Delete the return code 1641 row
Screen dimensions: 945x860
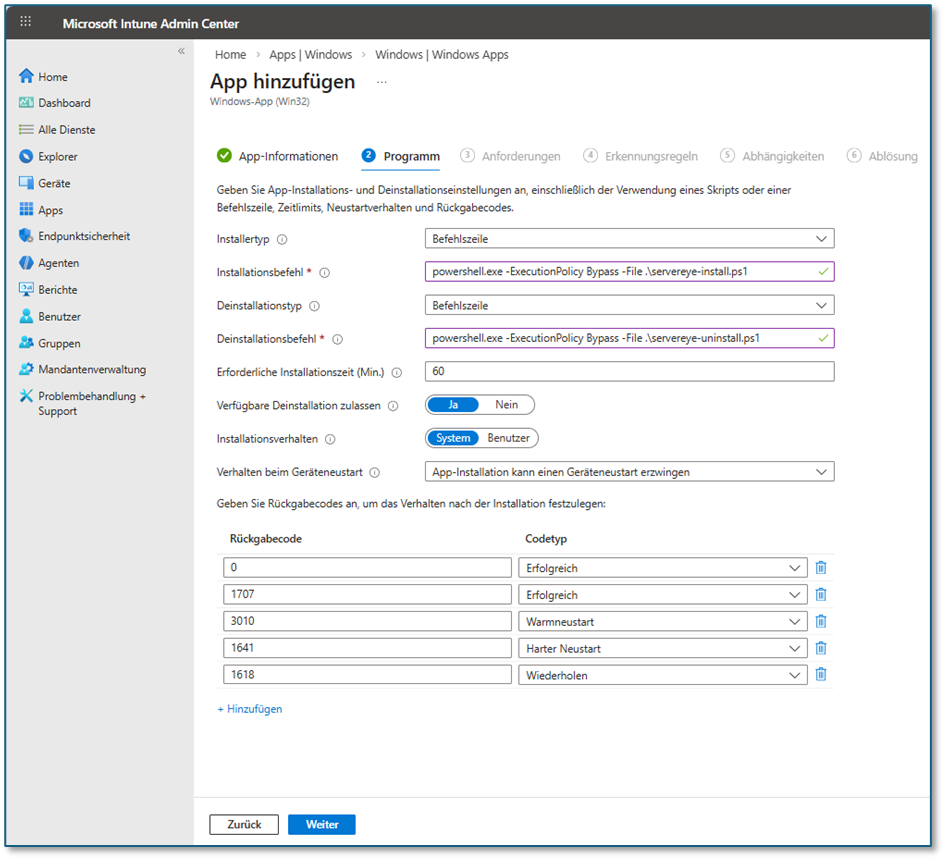(x=821, y=648)
